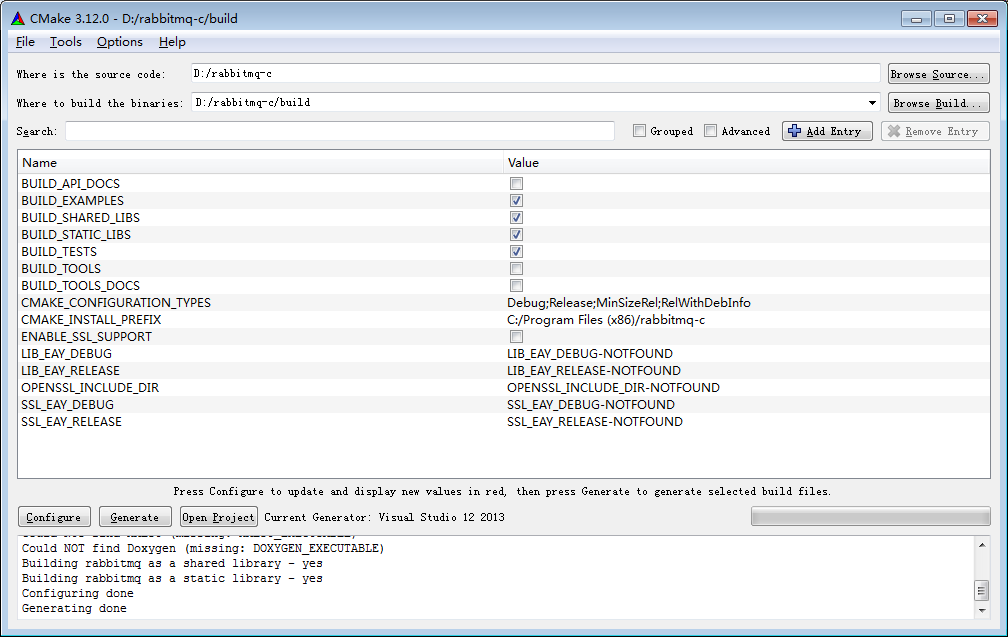The width and height of the screenshot is (1008, 637).
Task: Click the CMake logo icon in title bar
Action: [18, 19]
